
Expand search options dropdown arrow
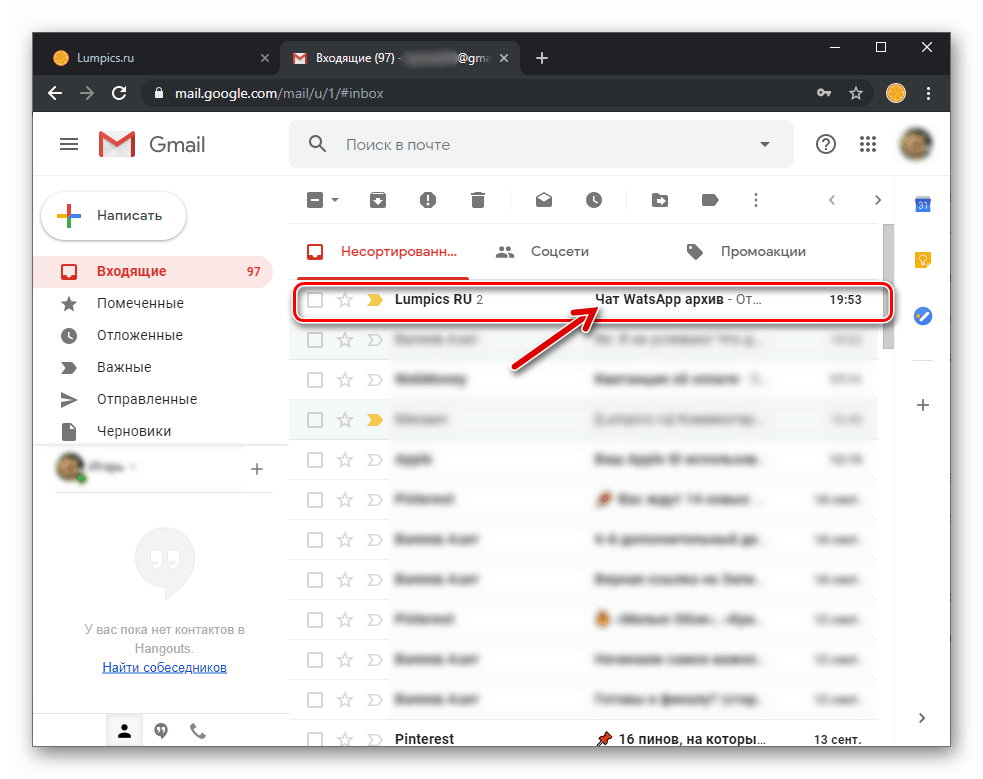(x=765, y=145)
